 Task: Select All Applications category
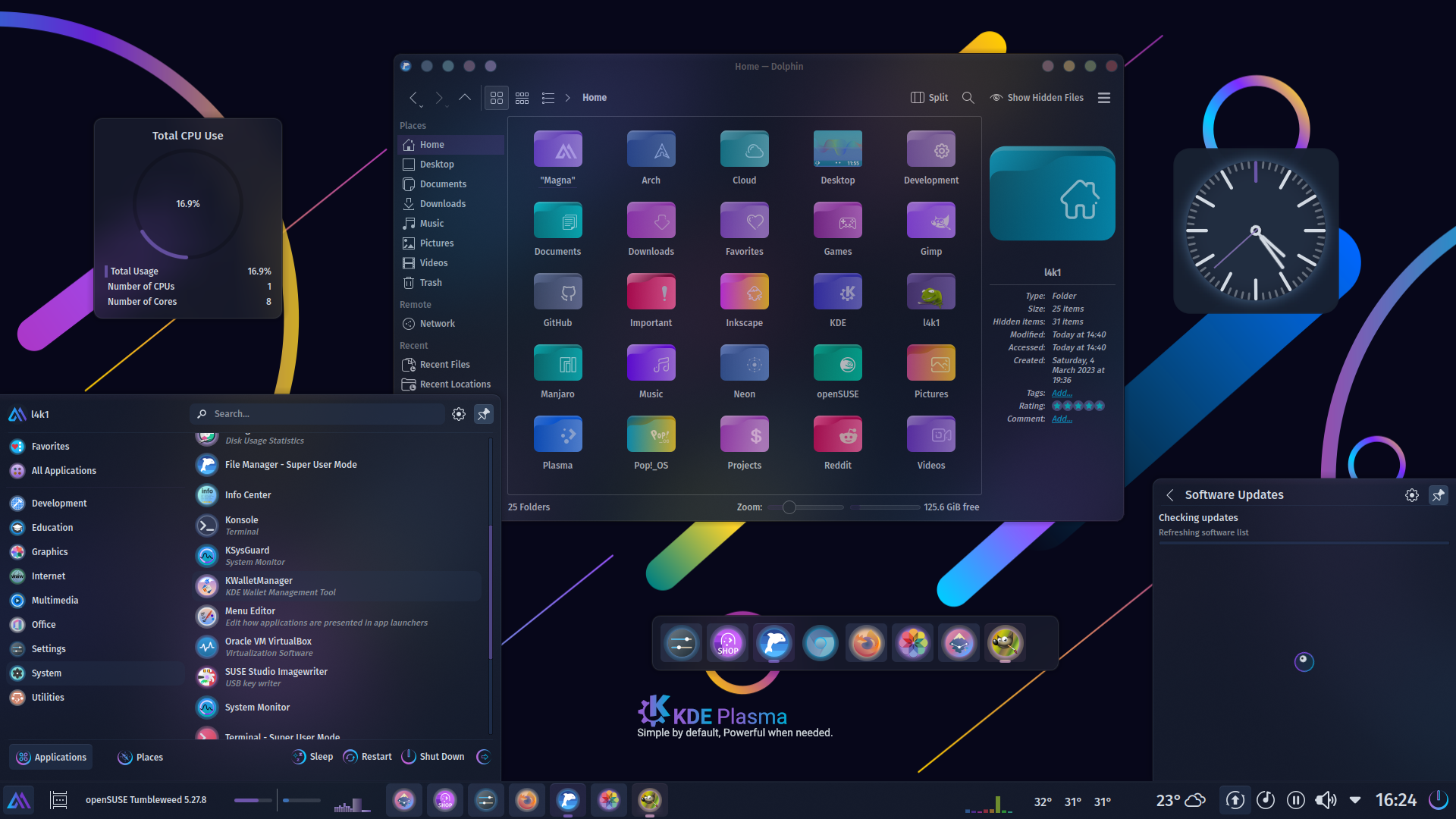[95, 471]
